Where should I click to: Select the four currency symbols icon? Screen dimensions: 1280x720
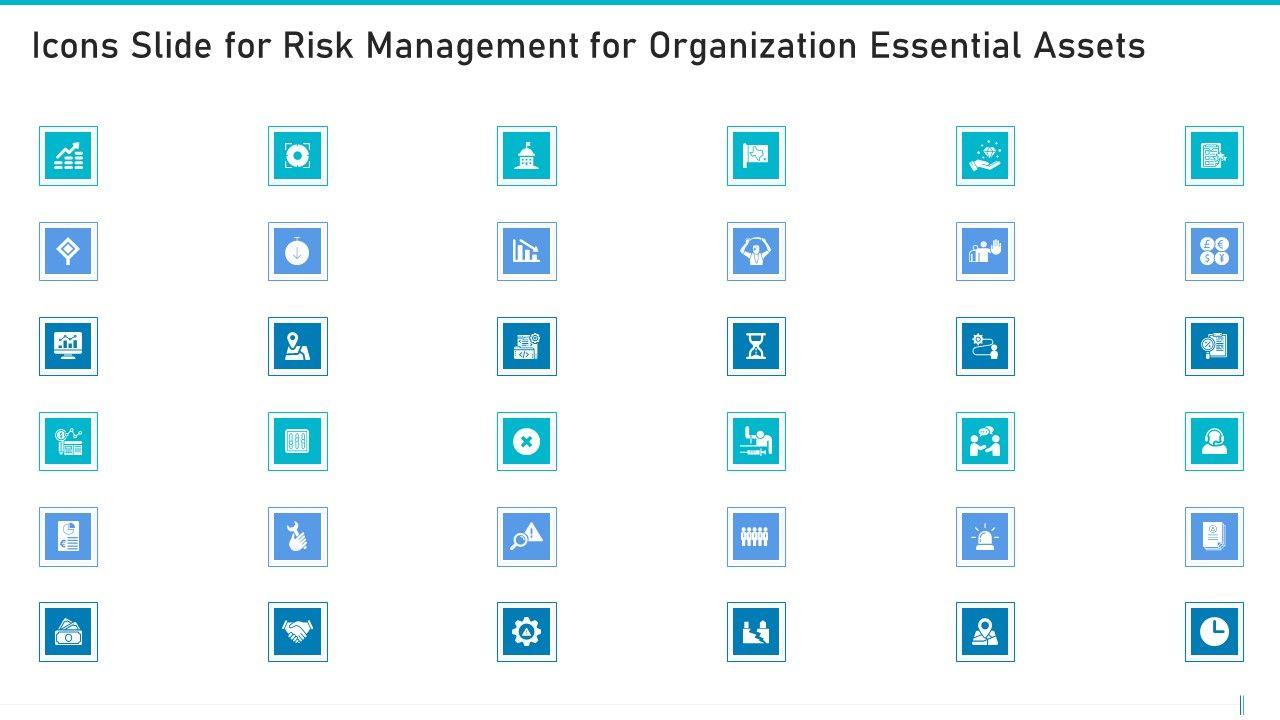coord(1214,251)
